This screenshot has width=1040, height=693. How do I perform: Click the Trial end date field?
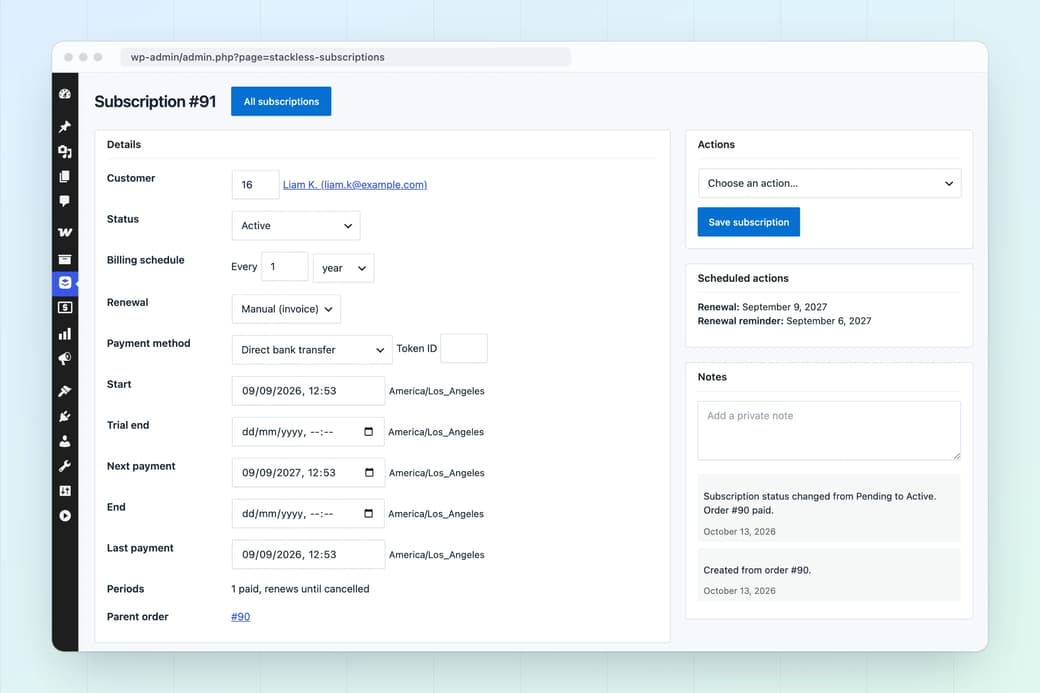click(308, 432)
